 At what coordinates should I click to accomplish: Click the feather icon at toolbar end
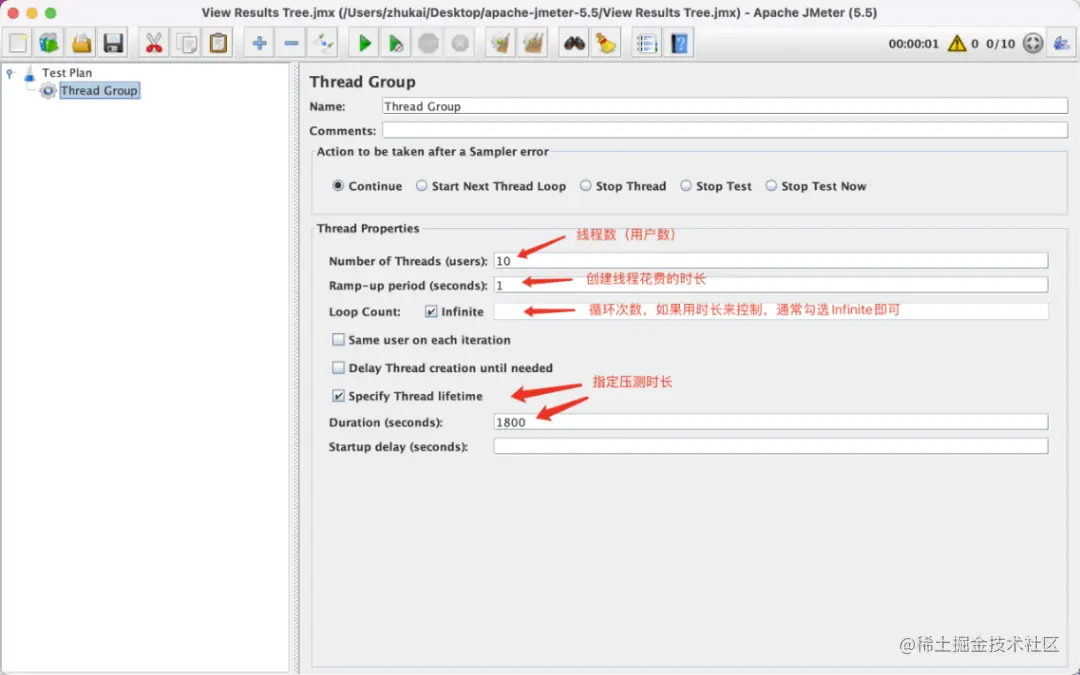[x=1061, y=43]
